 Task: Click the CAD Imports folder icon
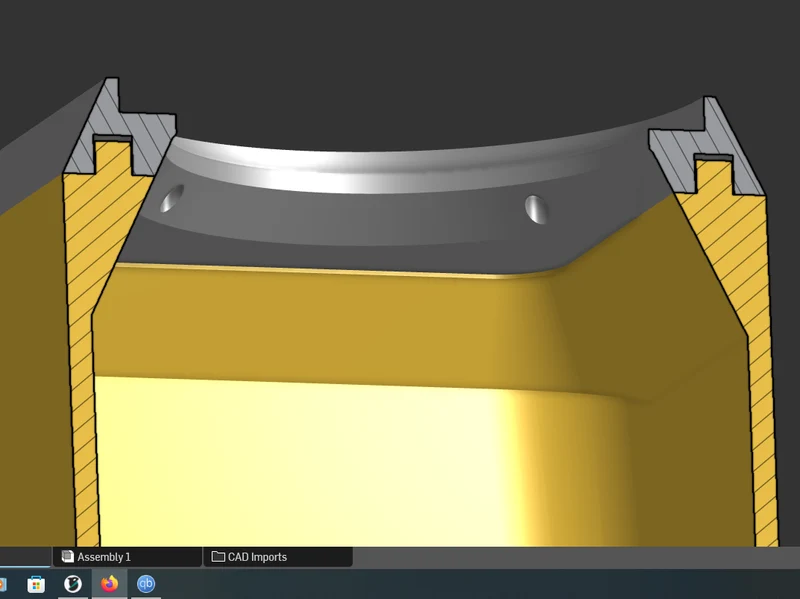(x=218, y=556)
